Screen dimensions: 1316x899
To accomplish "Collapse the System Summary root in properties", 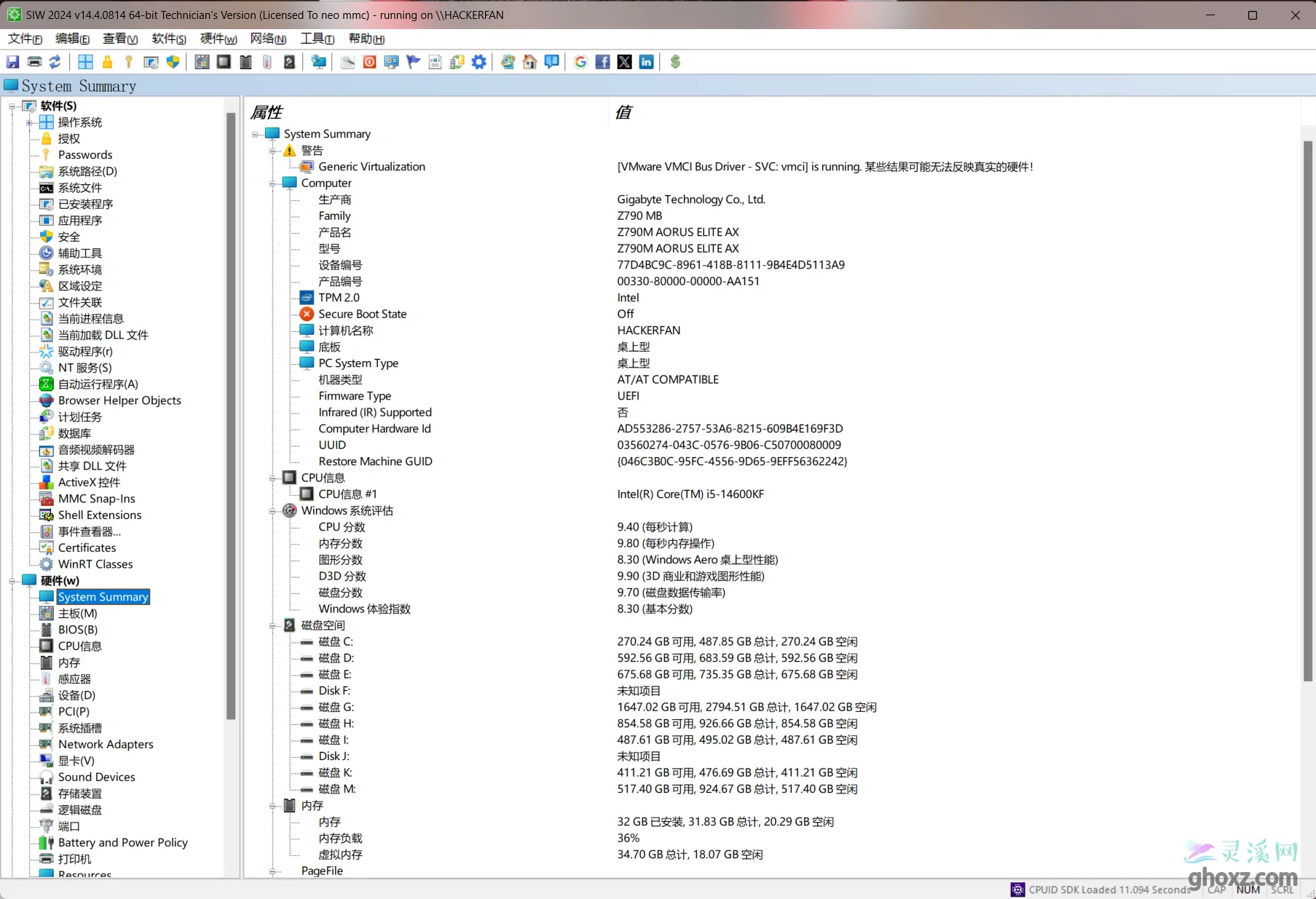I will tap(256, 134).
